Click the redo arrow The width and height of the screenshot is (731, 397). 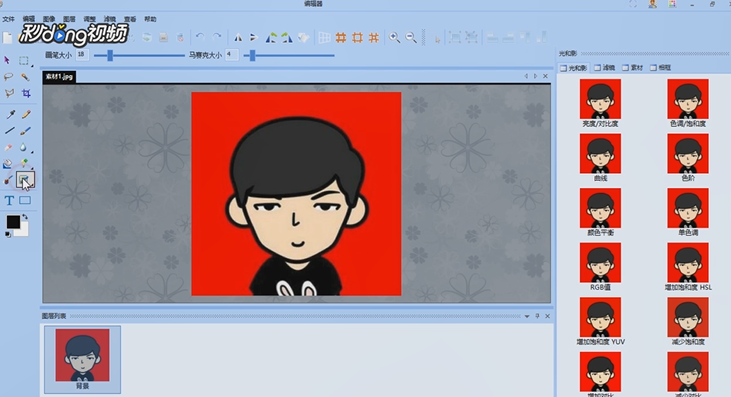click(x=217, y=37)
